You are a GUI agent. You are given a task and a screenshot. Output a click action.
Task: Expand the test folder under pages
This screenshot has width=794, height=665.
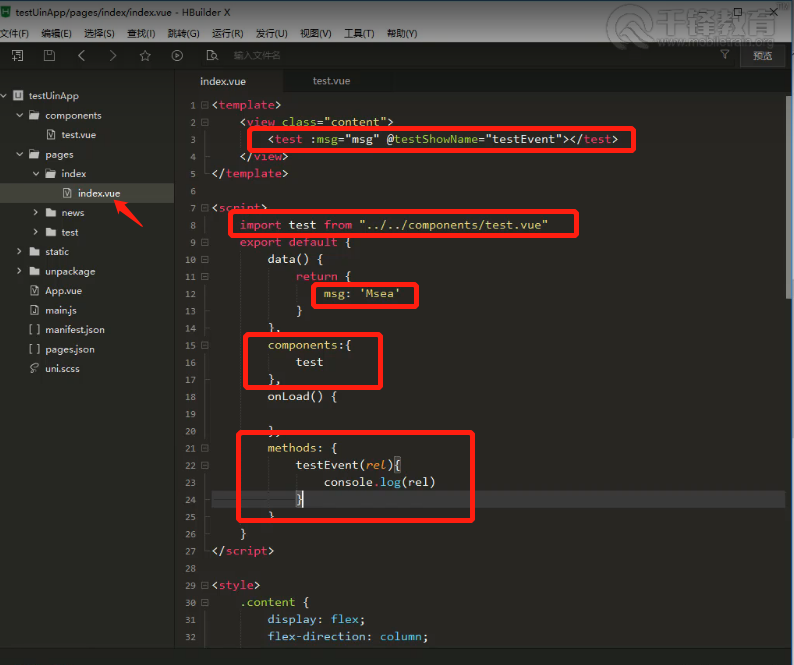(x=35, y=232)
